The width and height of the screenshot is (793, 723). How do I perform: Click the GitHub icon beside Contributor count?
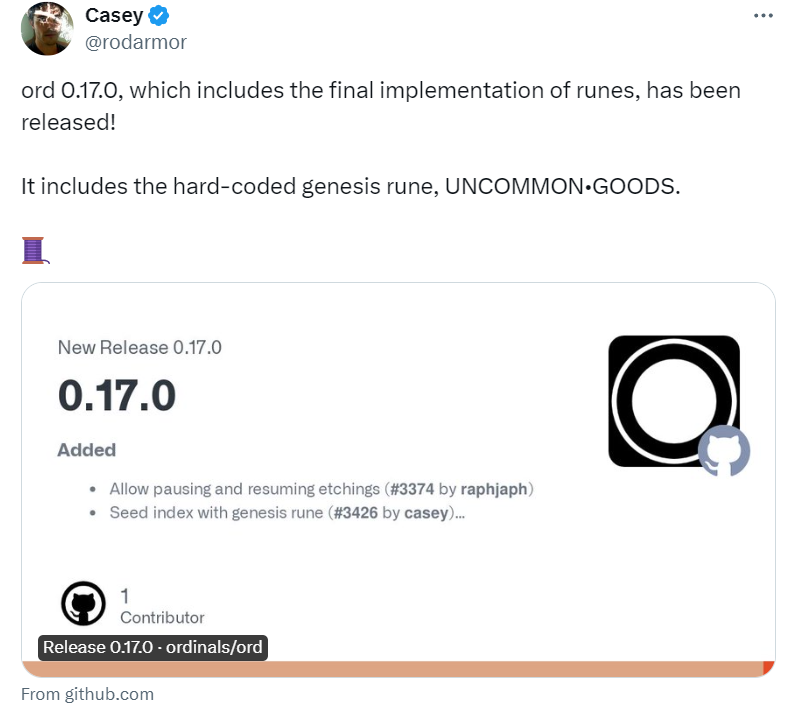click(83, 604)
